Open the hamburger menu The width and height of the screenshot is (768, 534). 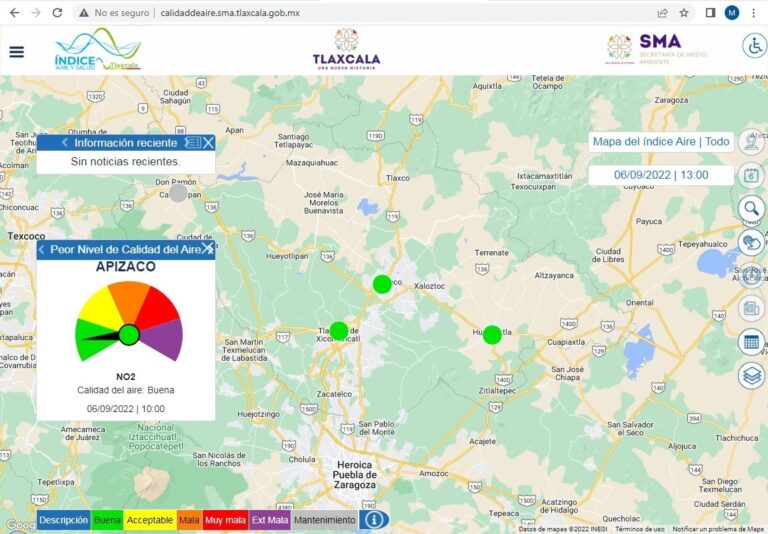point(17,52)
